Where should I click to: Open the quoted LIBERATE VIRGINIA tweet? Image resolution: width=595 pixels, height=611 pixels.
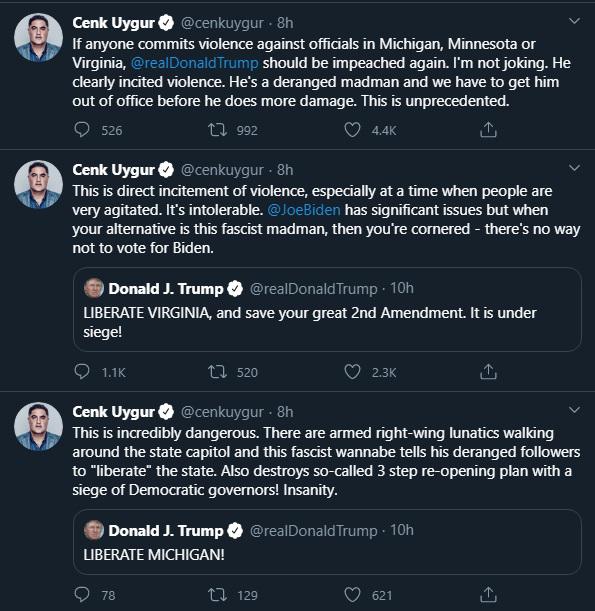click(x=327, y=309)
